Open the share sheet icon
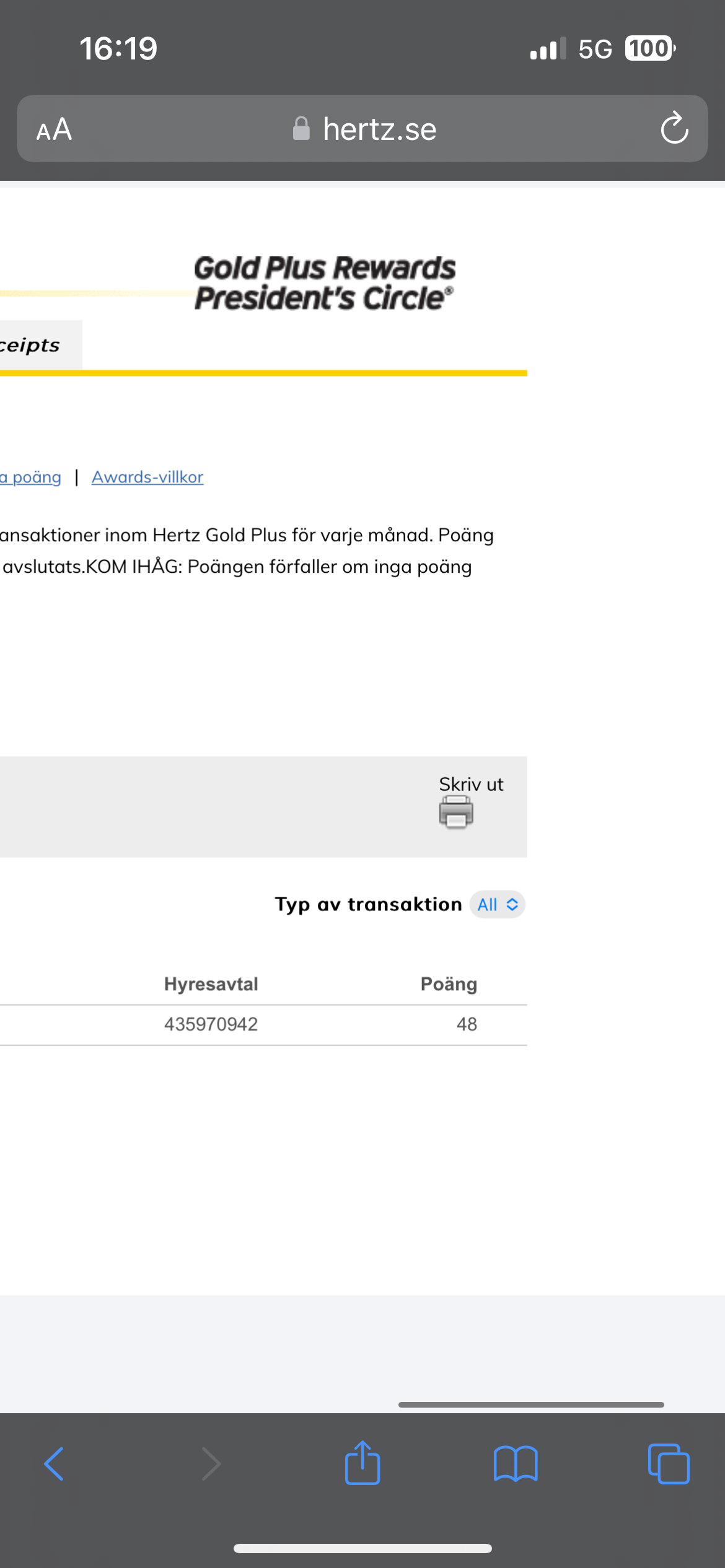 362,1463
